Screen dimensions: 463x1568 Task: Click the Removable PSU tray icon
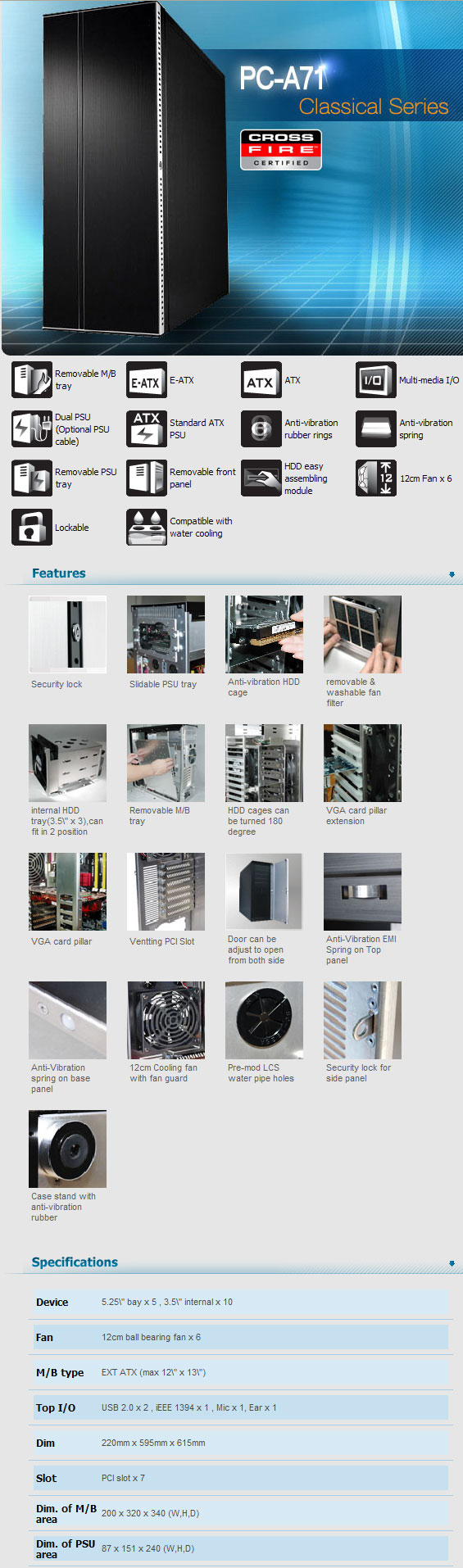click(x=32, y=478)
